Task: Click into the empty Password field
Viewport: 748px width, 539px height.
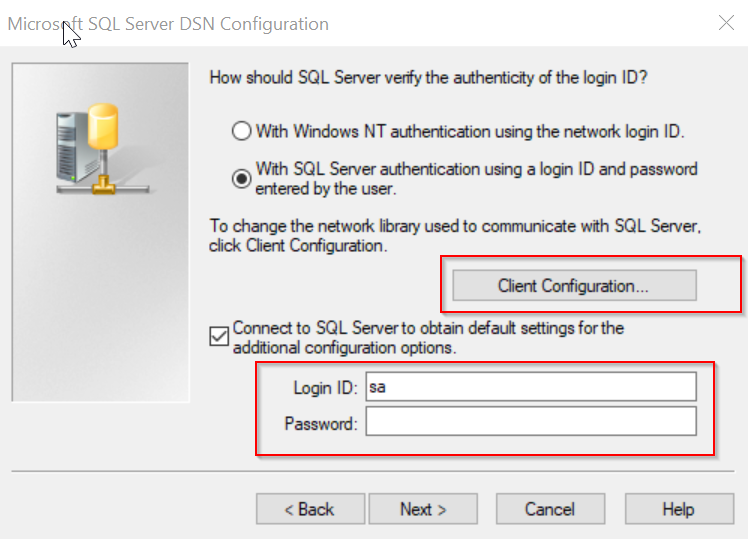Action: coord(531,421)
